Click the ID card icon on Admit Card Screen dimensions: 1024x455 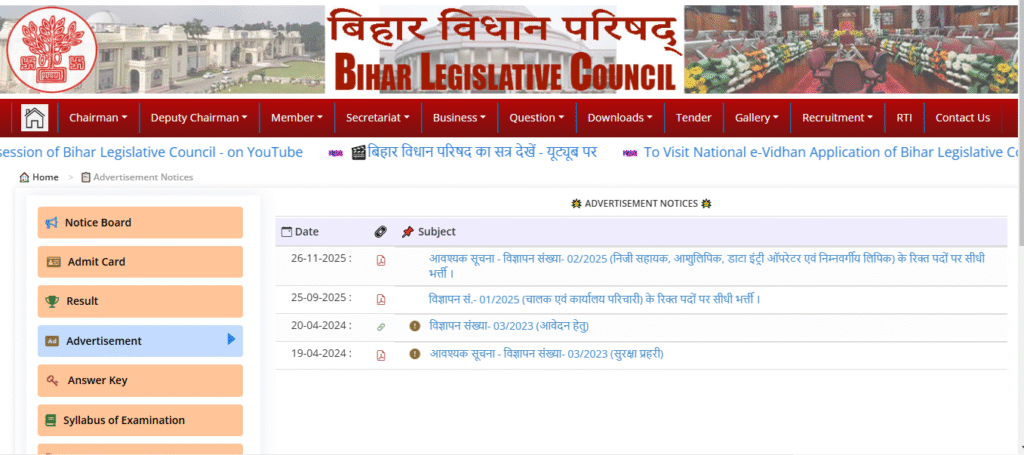click(54, 262)
